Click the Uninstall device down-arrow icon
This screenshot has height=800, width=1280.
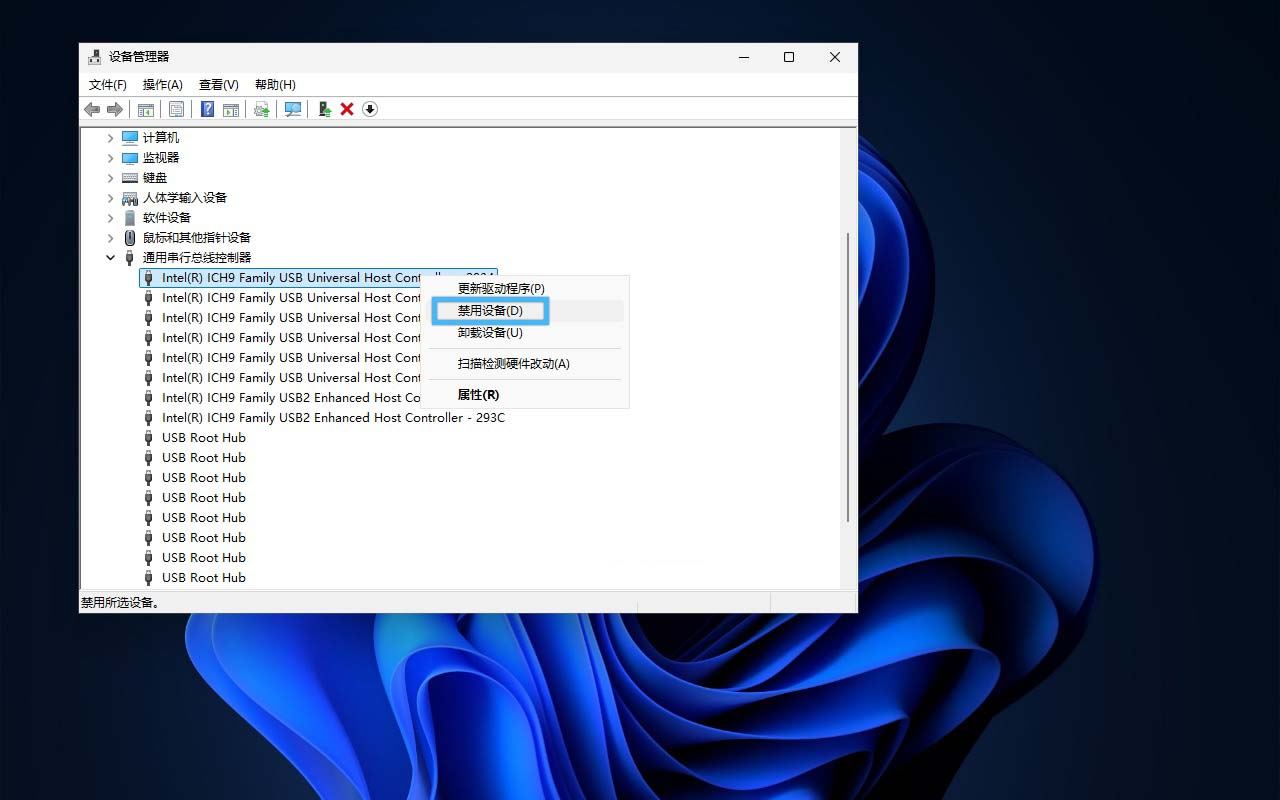[x=369, y=109]
